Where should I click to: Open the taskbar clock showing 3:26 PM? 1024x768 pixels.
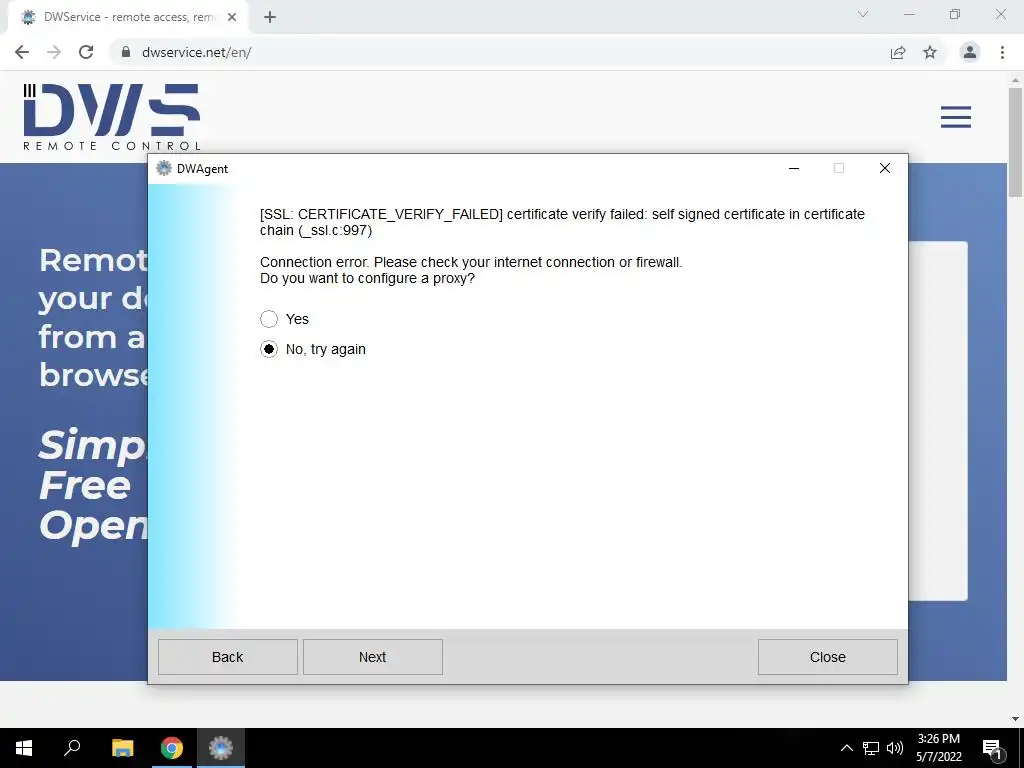click(x=938, y=748)
